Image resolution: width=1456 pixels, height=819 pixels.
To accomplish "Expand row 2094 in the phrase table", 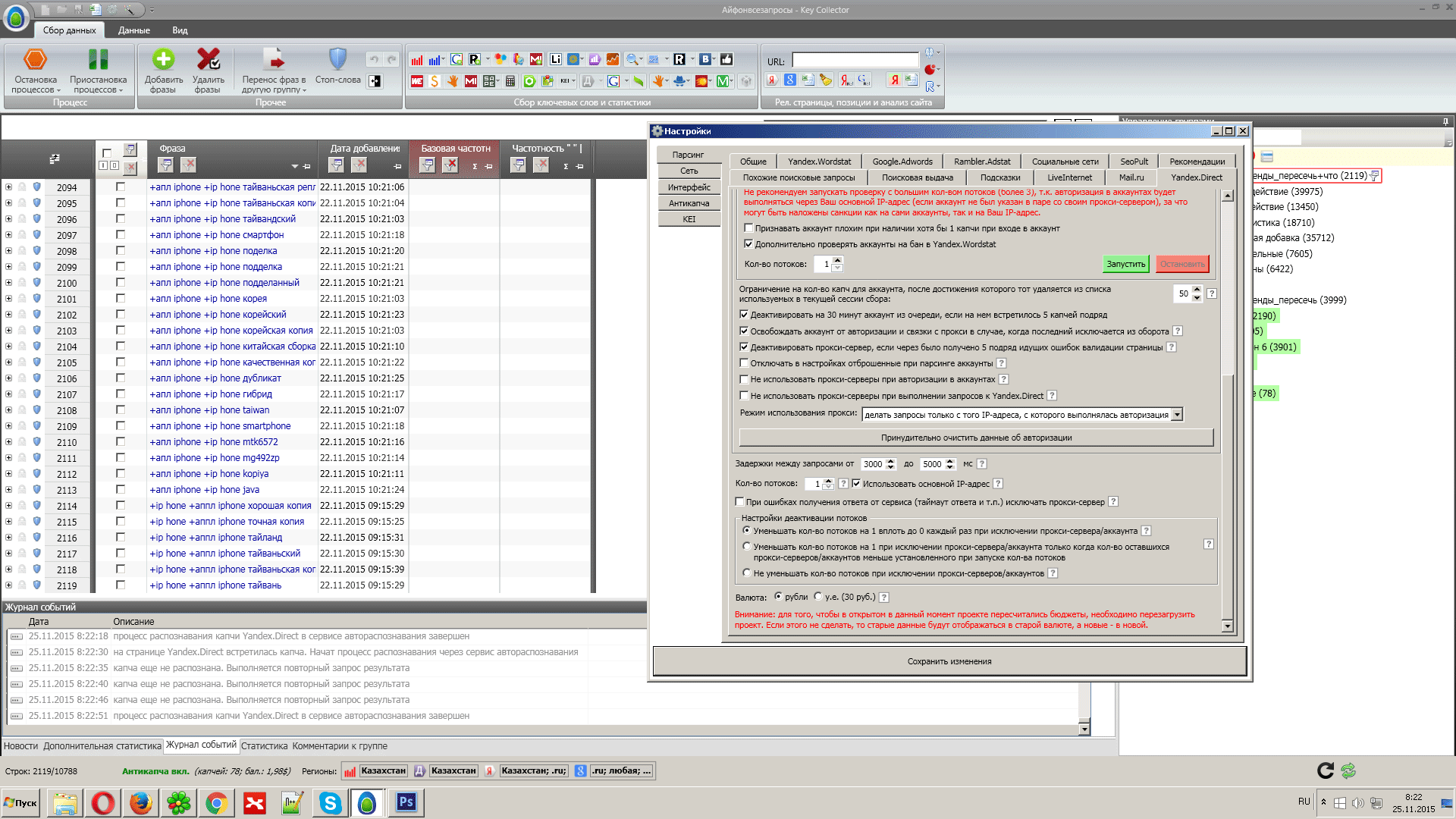I will [8, 187].
